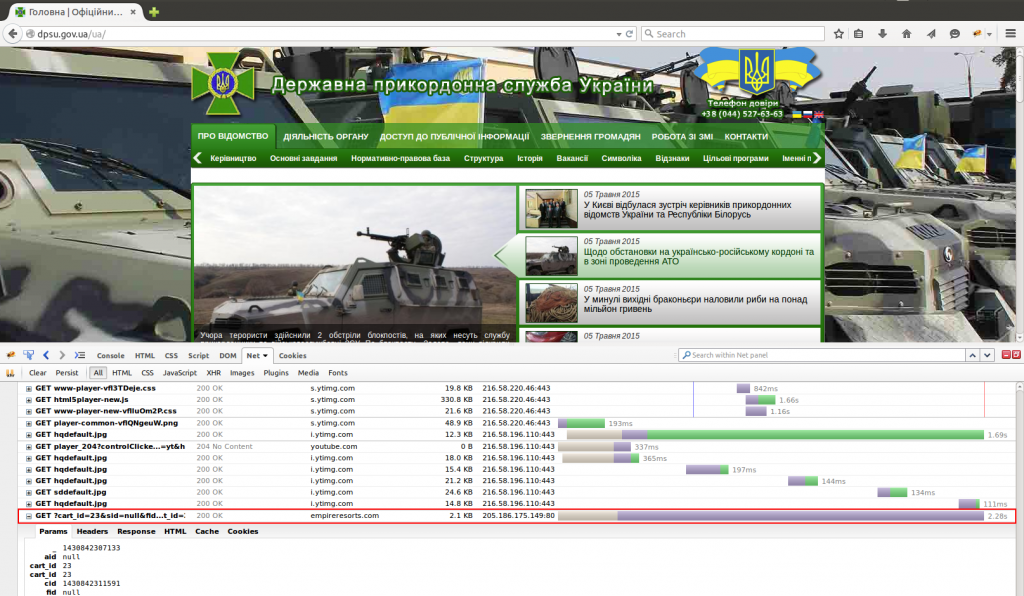Click the Firebug inspect element icon
Image resolution: width=1024 pixels, height=596 pixels.
[28, 355]
